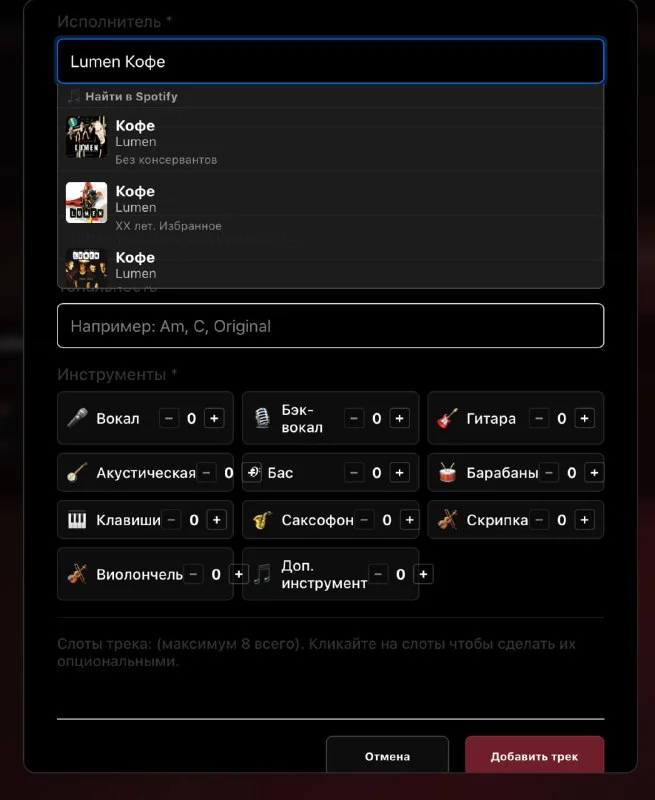Click the drum icon beside Барабаны
This screenshot has width=655, height=800.
coord(447,473)
